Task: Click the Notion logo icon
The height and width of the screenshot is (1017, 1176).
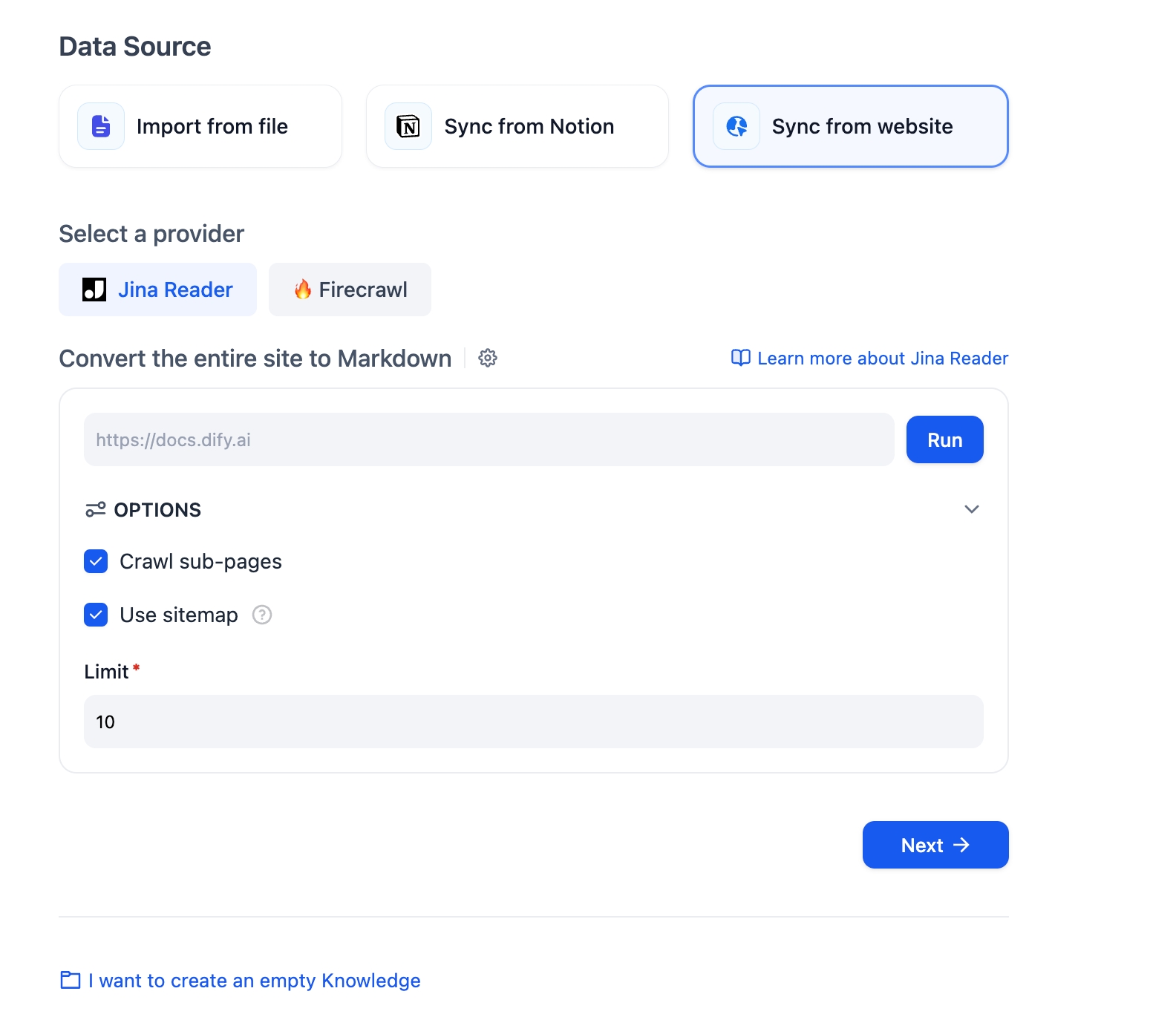Action: click(408, 126)
